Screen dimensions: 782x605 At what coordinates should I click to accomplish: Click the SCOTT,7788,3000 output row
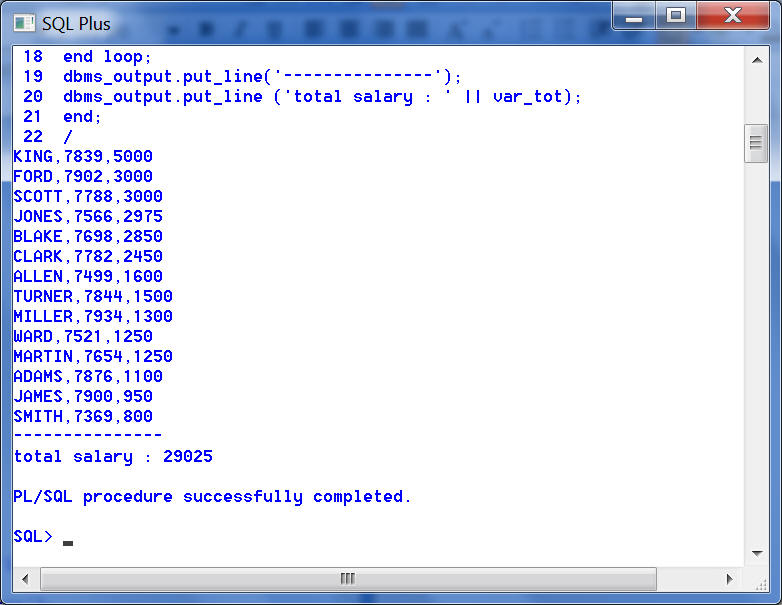click(88, 196)
